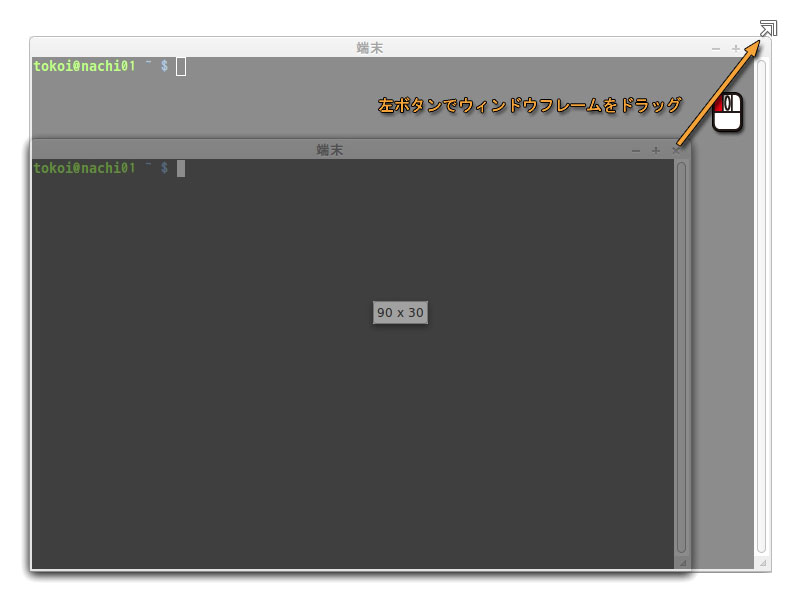Click the front terminal's 端末 title bar
The image size is (800, 600).
[x=330, y=150]
